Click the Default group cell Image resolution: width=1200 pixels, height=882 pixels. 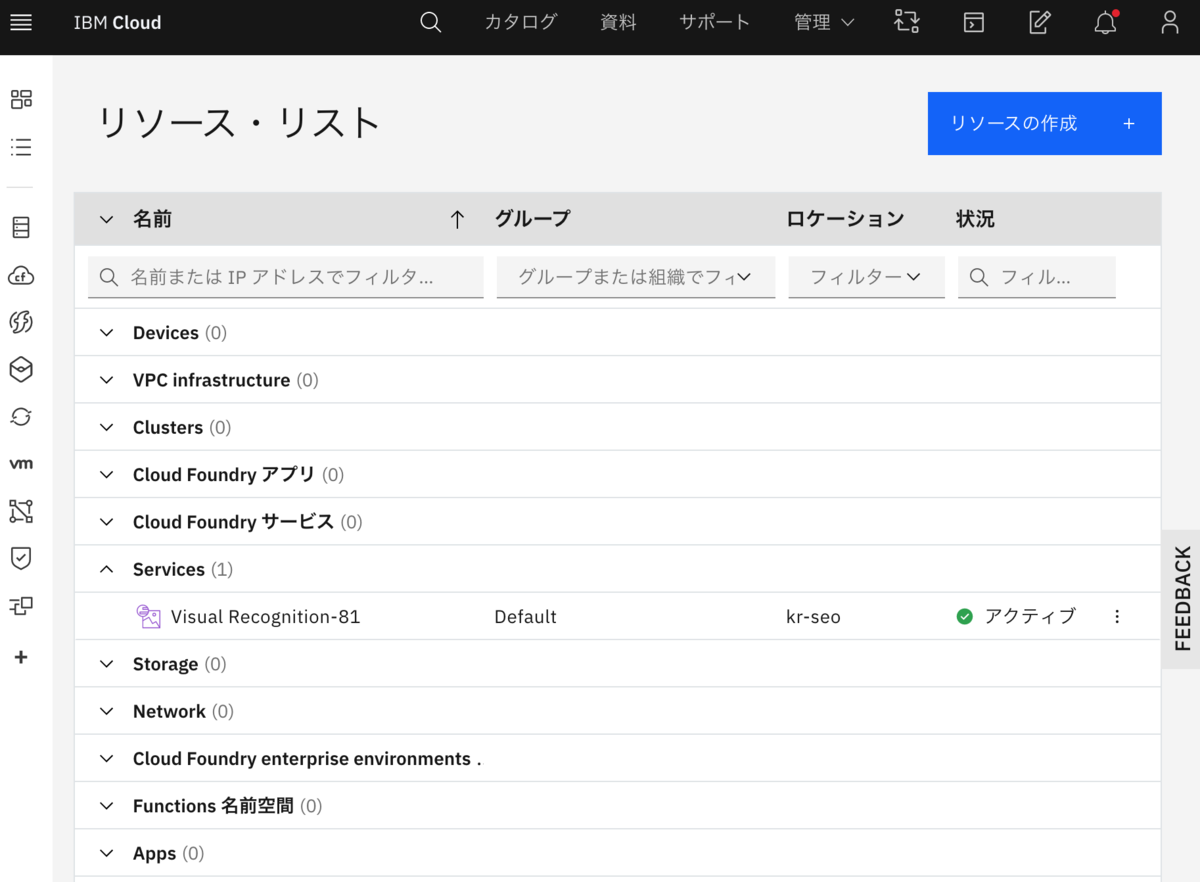[x=525, y=617]
